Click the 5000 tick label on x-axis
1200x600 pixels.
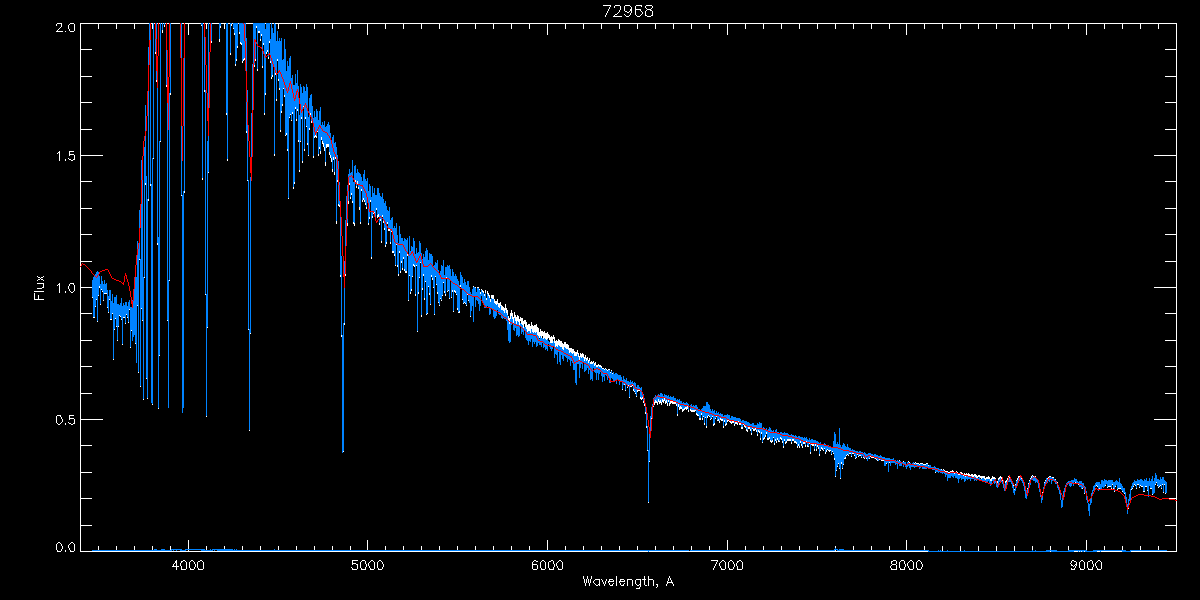pyautogui.click(x=367, y=564)
